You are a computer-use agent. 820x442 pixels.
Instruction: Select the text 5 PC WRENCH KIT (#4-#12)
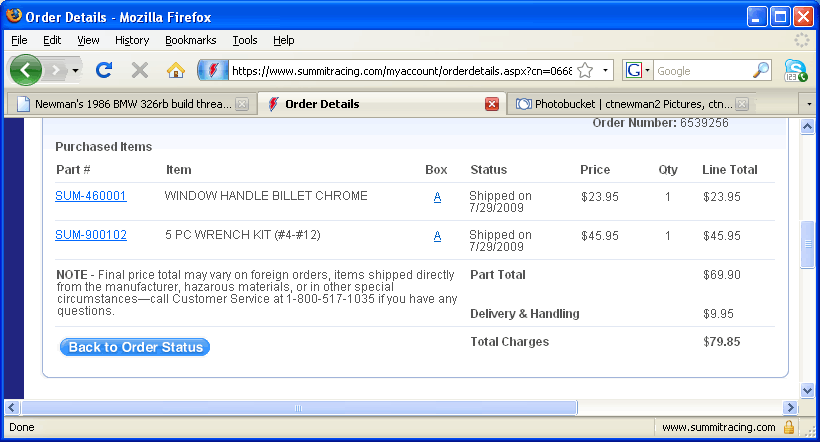click(x=243, y=235)
